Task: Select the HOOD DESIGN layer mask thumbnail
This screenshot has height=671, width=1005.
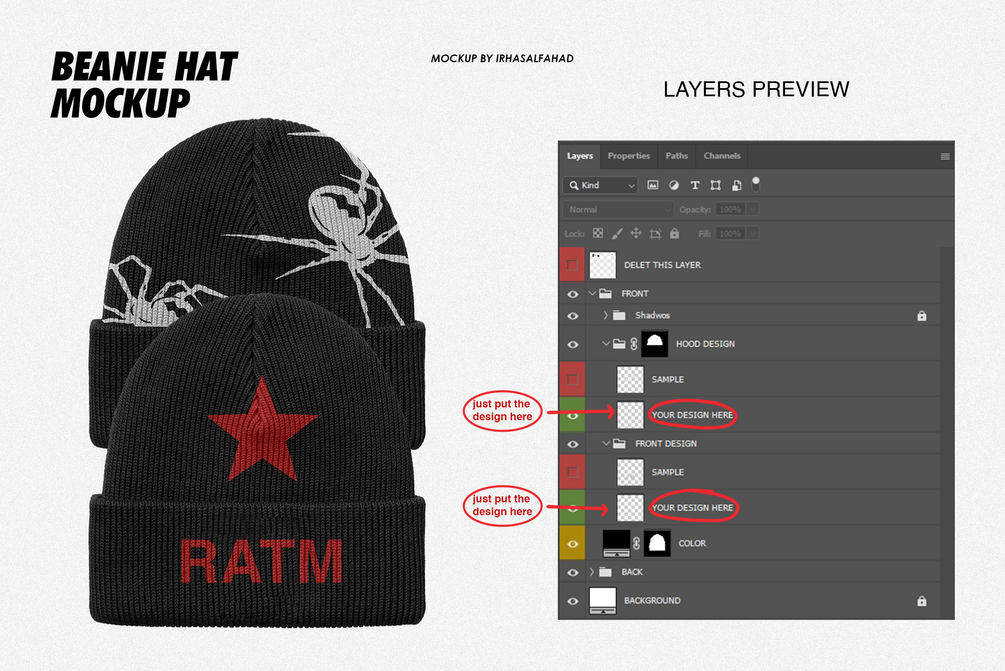Action: point(654,344)
